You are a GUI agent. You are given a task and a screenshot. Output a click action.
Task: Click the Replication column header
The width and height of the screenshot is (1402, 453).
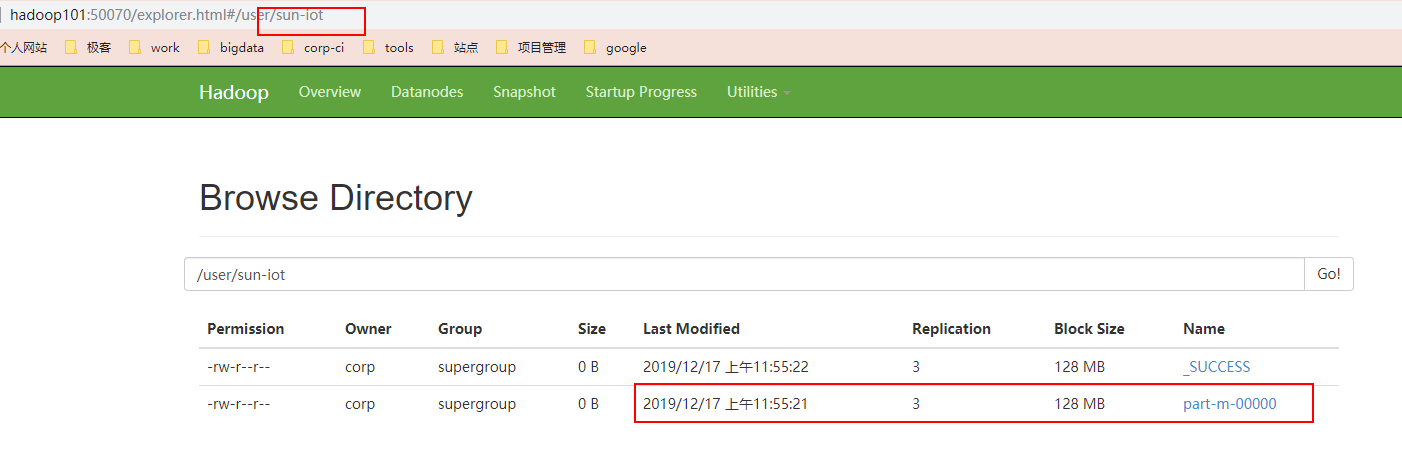[951, 329]
